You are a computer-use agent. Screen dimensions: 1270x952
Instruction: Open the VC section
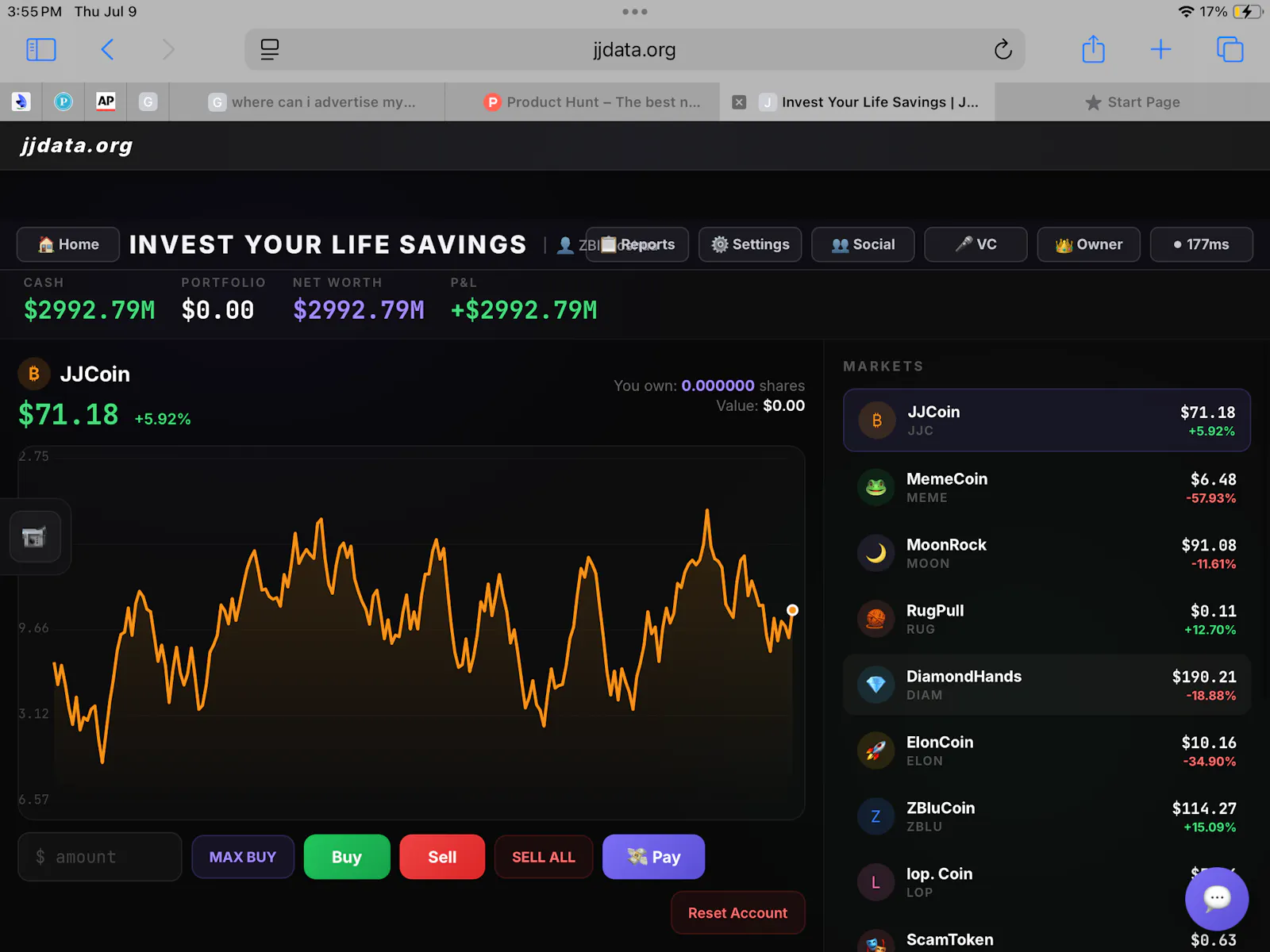click(976, 244)
